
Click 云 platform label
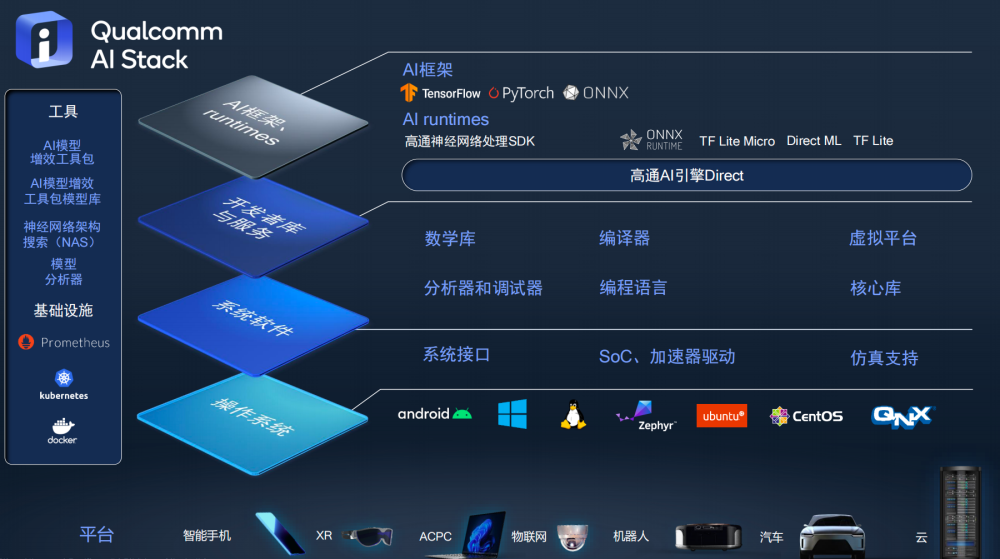point(922,537)
